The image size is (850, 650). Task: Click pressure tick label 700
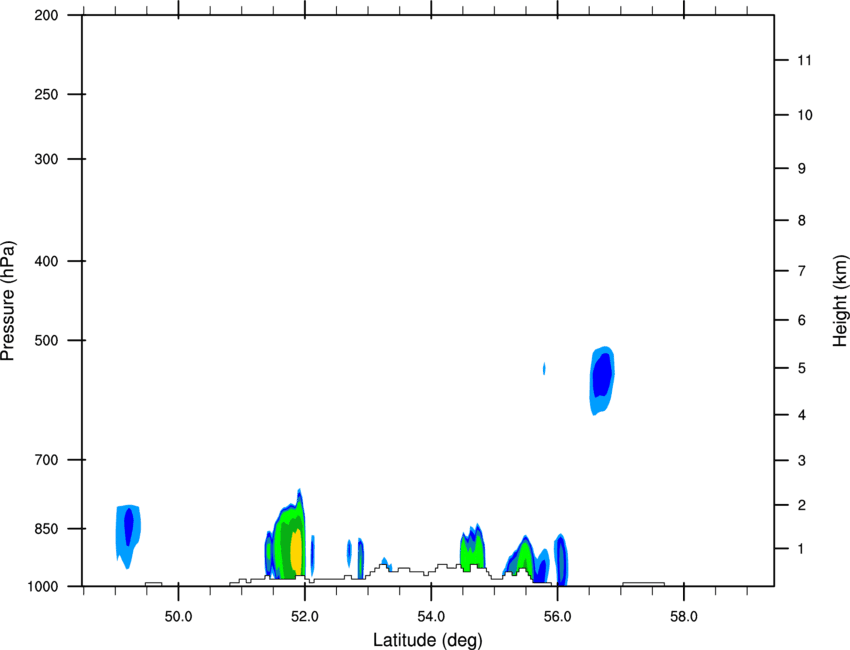point(46,460)
